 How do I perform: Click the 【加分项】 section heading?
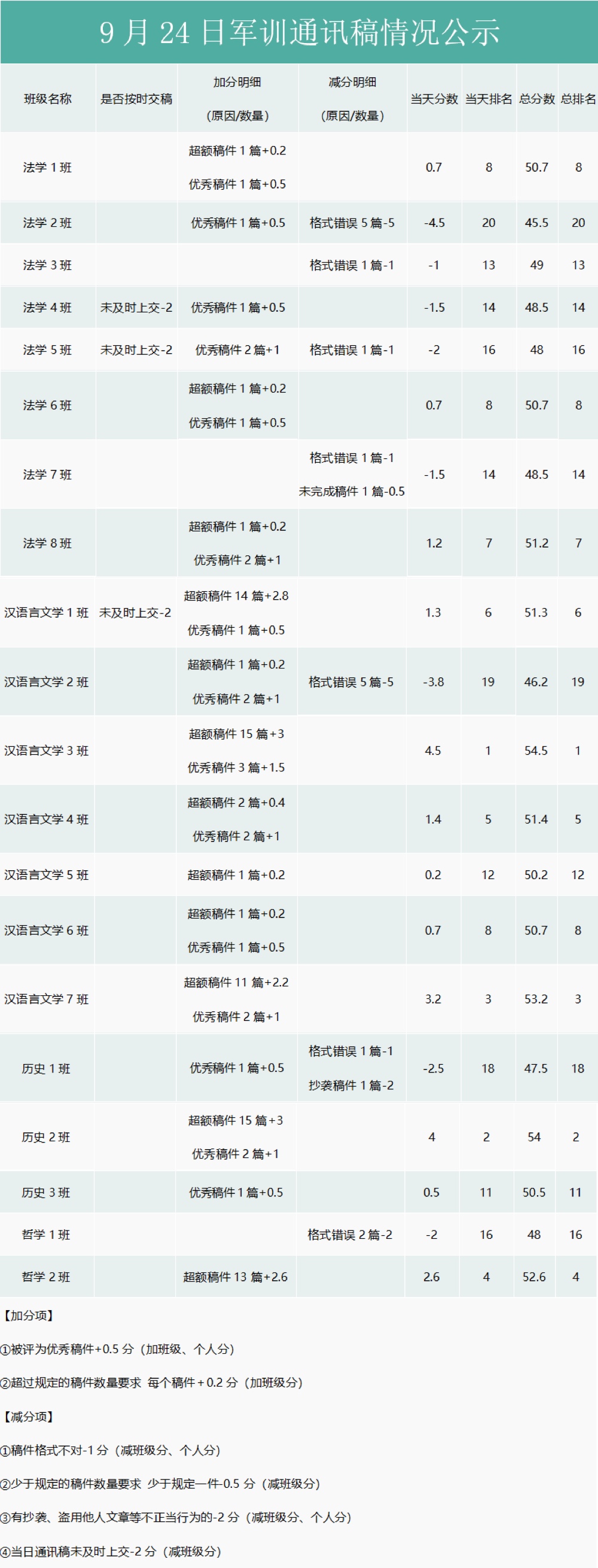(x=28, y=1315)
